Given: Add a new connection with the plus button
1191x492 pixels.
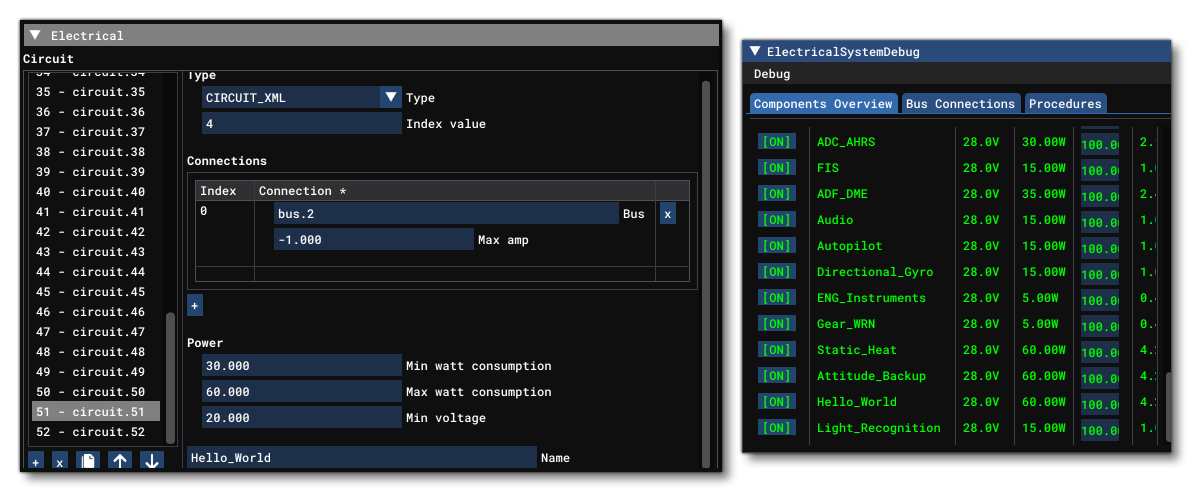Looking at the screenshot, I should click(x=195, y=304).
